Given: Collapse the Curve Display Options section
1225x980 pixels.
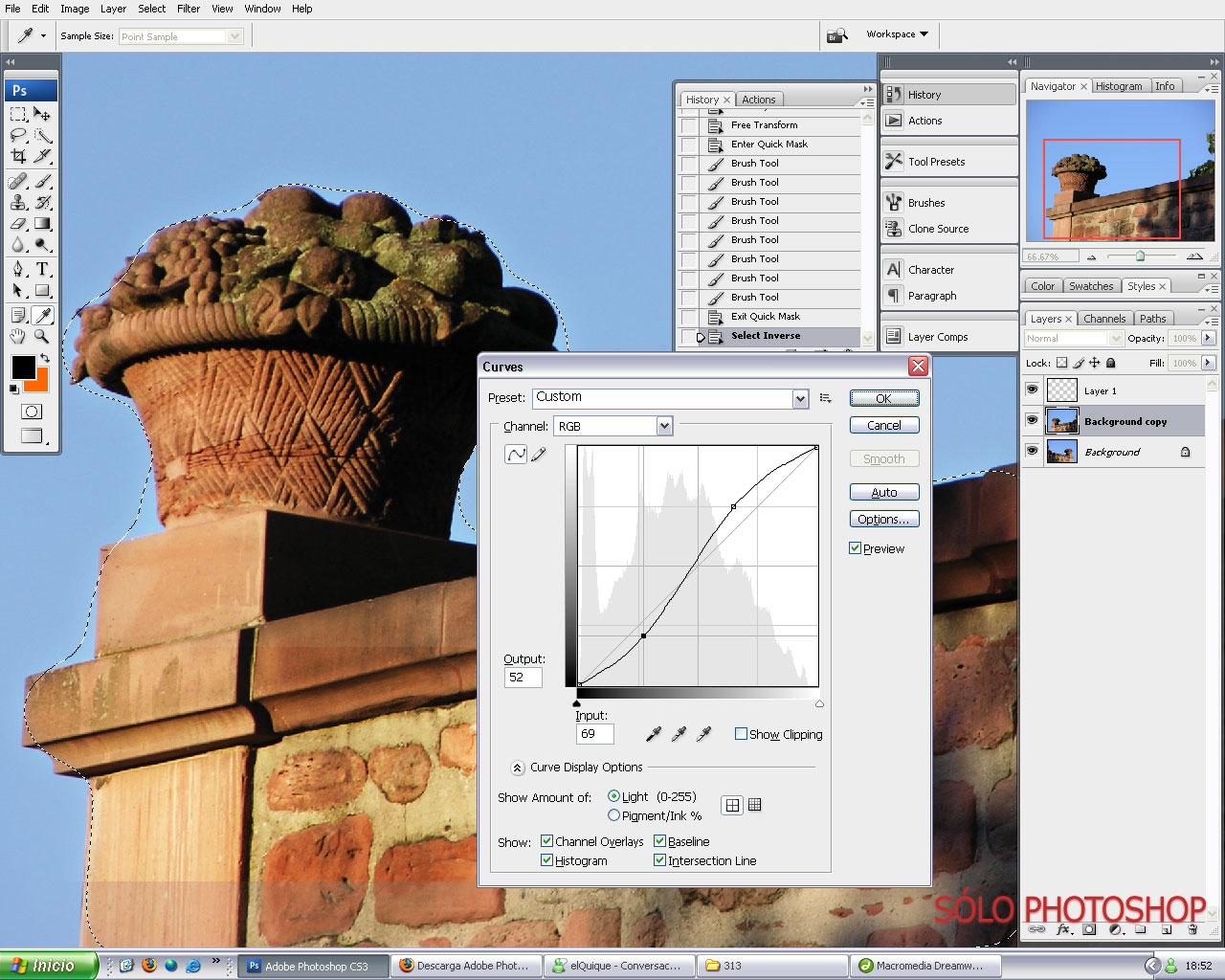Looking at the screenshot, I should (x=517, y=768).
